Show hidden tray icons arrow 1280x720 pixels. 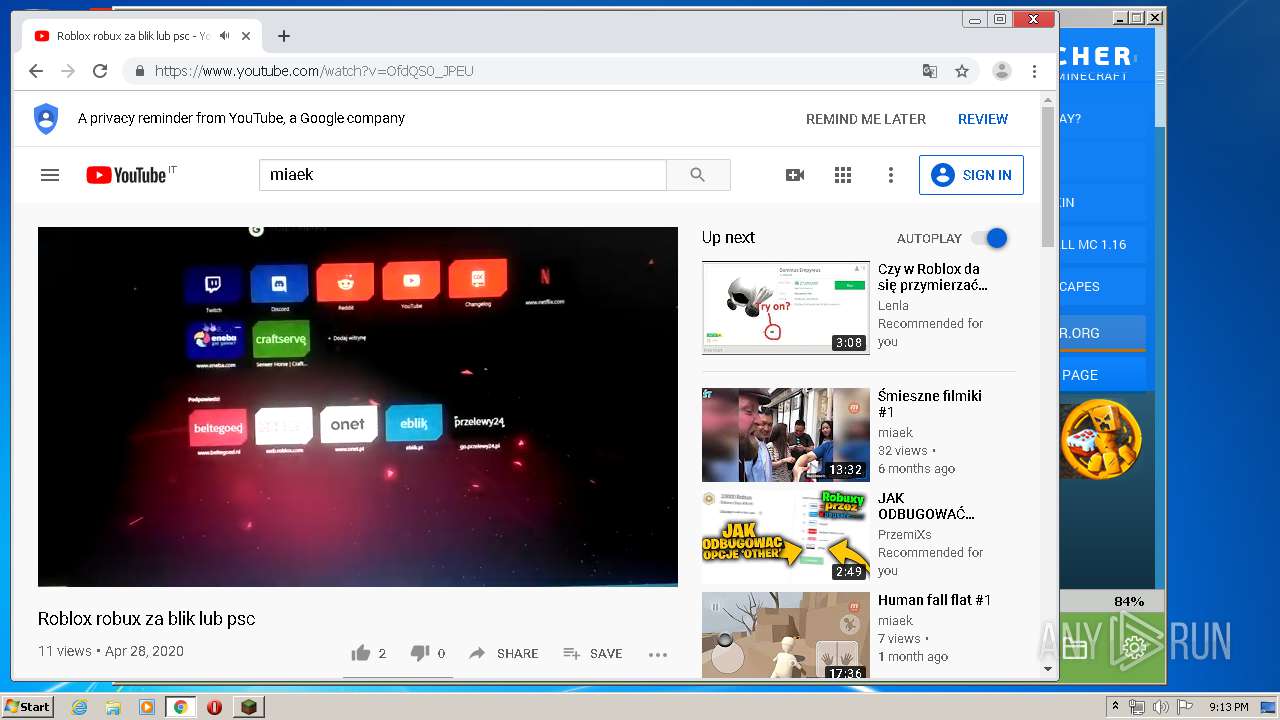[1116, 707]
